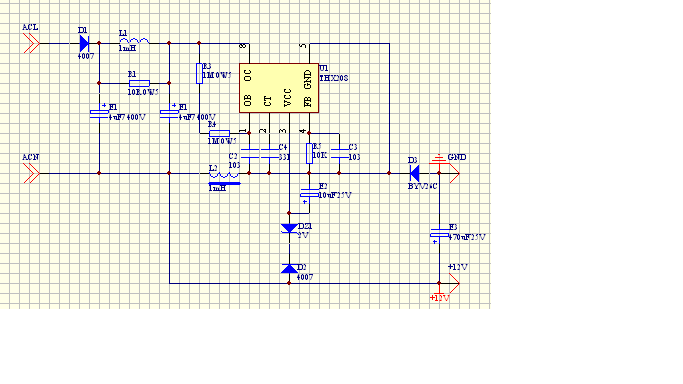The width and height of the screenshot is (683, 384).
Task: Select the D1 4007 diode symbol
Action: (84, 44)
